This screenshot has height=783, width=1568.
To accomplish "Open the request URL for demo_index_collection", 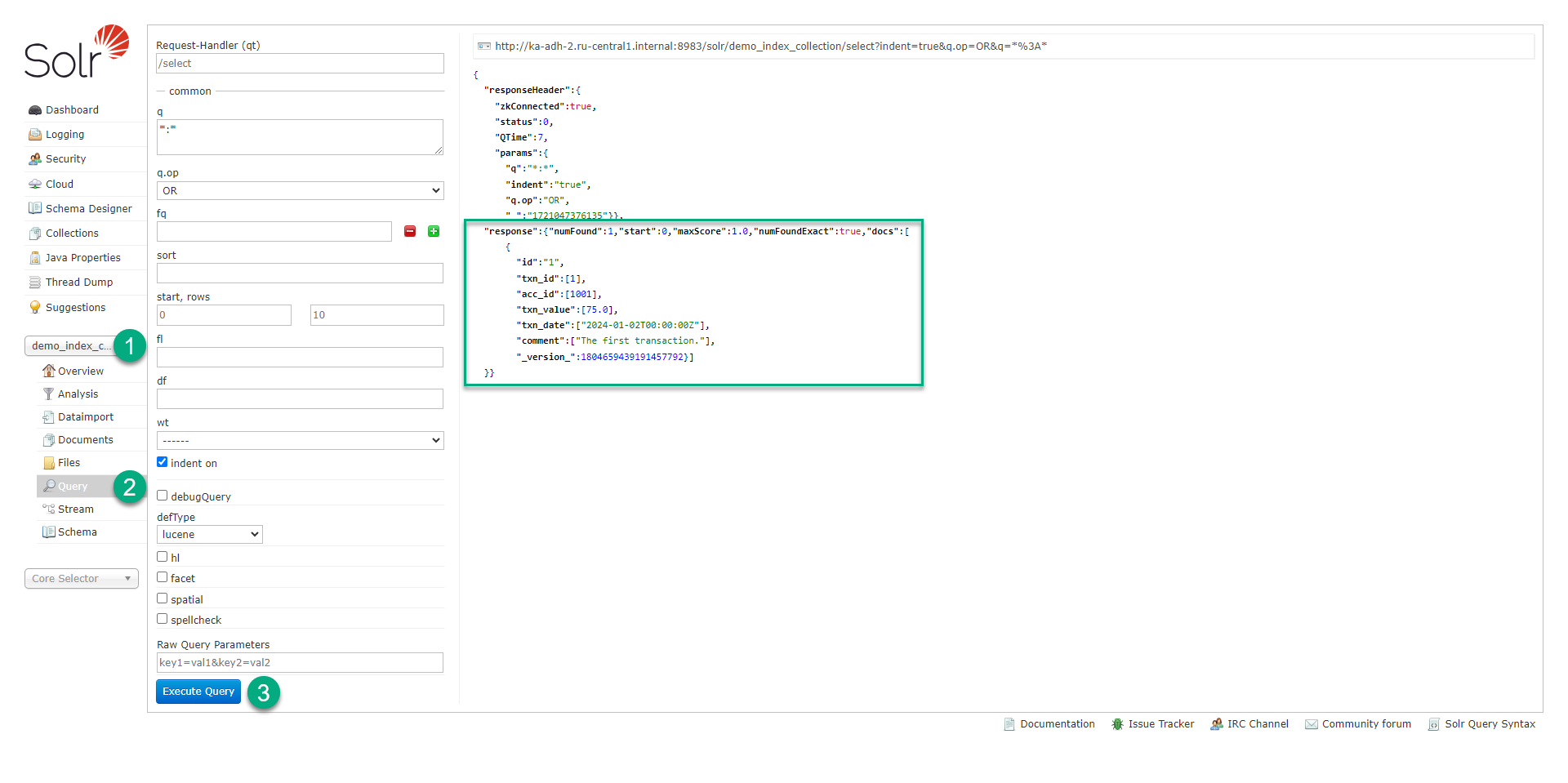I will click(771, 47).
